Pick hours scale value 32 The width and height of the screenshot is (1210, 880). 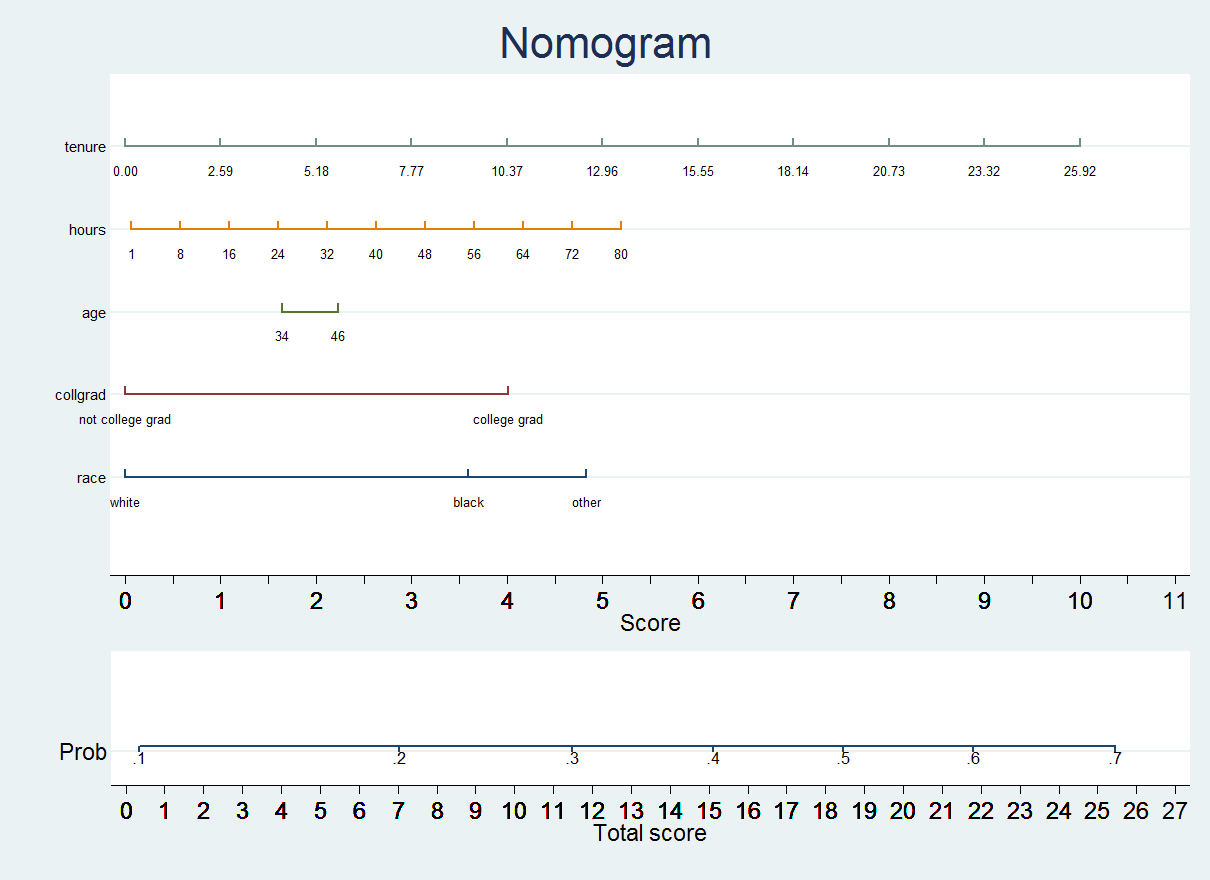pyautogui.click(x=327, y=255)
